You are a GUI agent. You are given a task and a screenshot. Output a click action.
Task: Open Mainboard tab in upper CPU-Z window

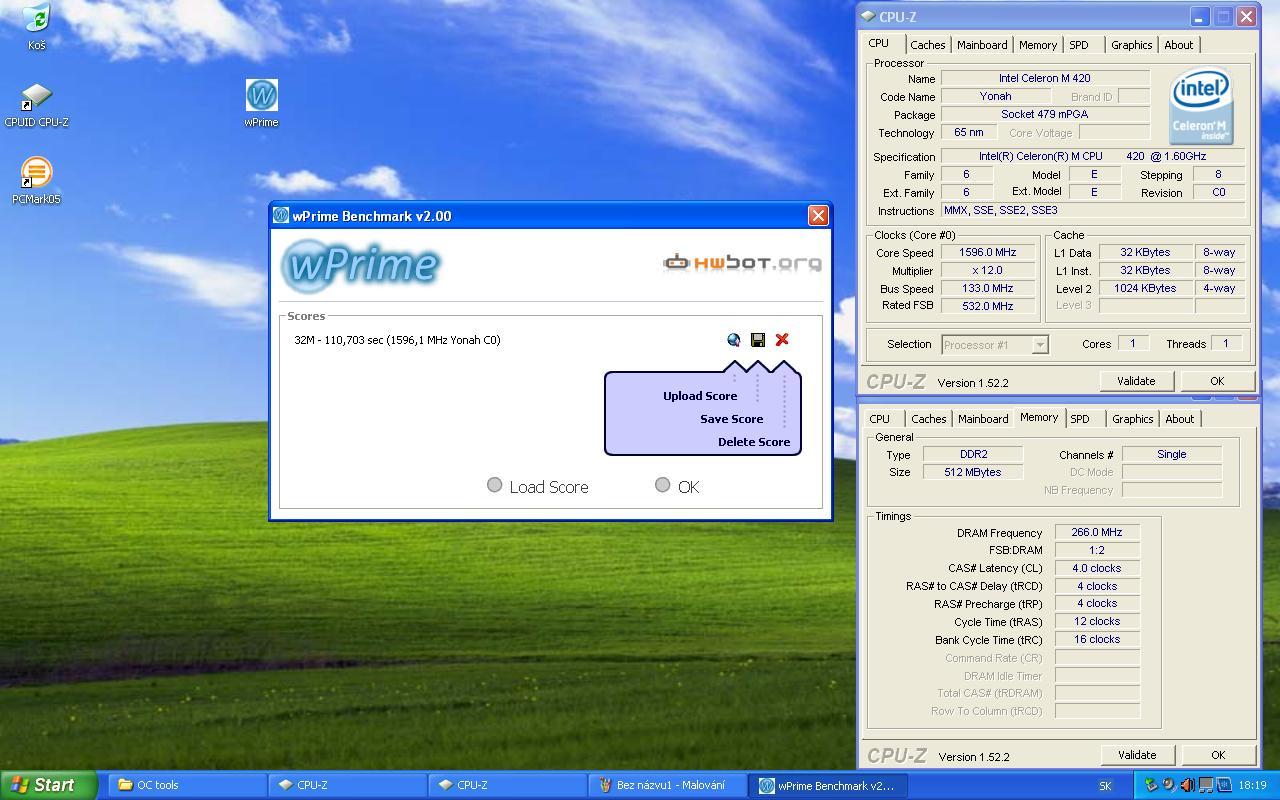[982, 45]
